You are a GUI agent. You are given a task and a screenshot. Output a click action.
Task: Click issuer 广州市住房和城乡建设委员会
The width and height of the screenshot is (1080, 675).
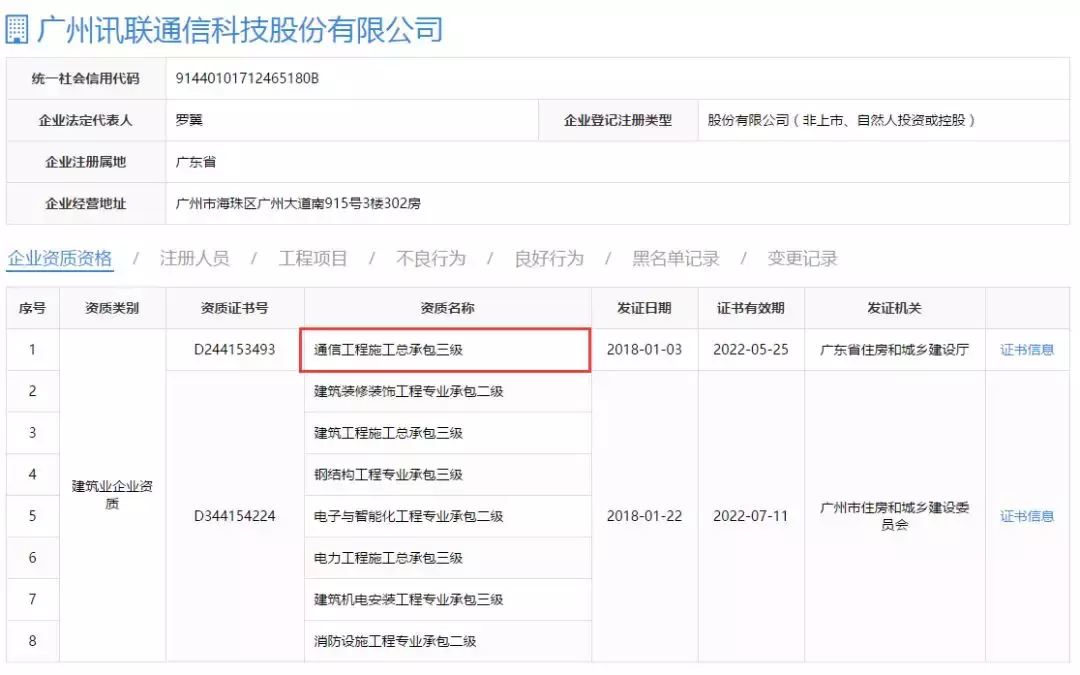pos(895,517)
